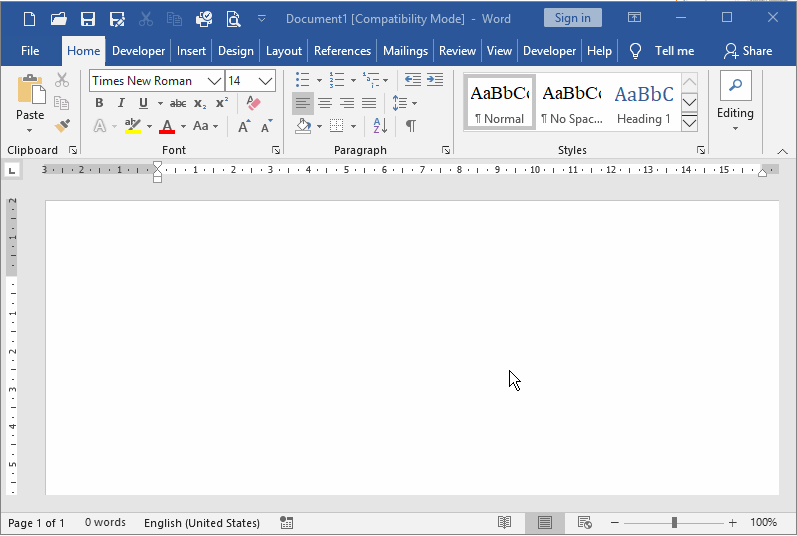The image size is (797, 536).
Task: Open the View tab
Action: [499, 51]
